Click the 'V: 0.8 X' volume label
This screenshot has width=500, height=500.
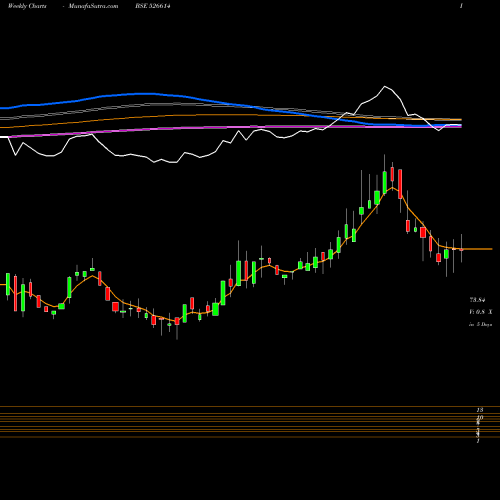(480, 312)
